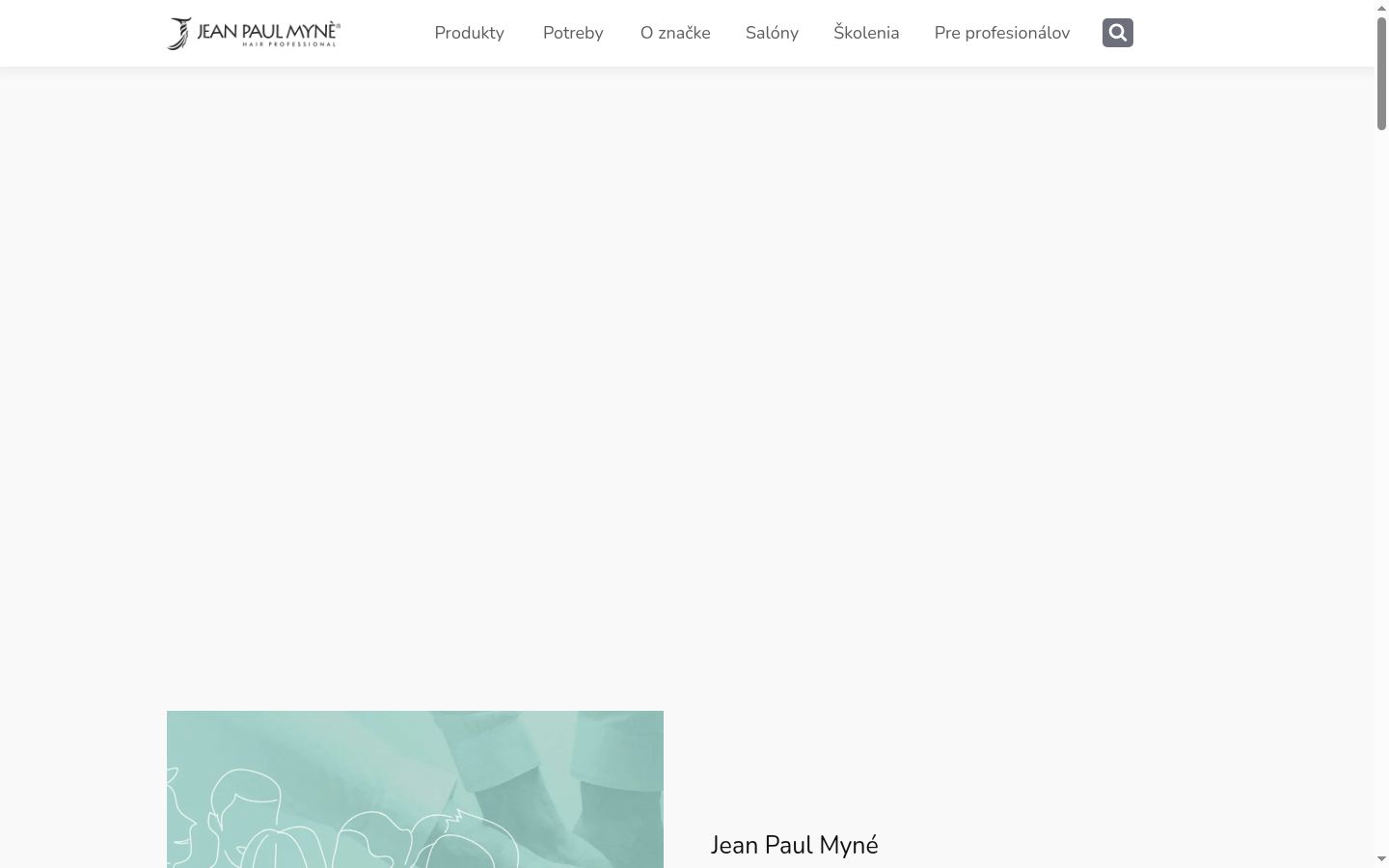Go to the O značke page

pyautogui.click(x=675, y=33)
